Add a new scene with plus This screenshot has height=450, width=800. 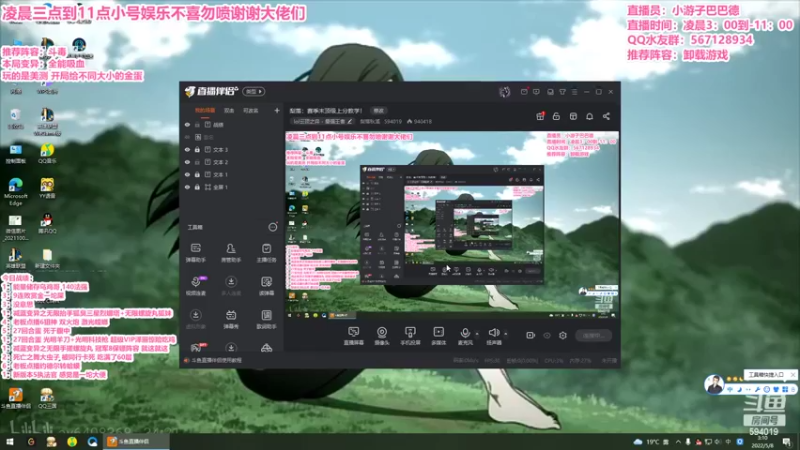point(277,110)
